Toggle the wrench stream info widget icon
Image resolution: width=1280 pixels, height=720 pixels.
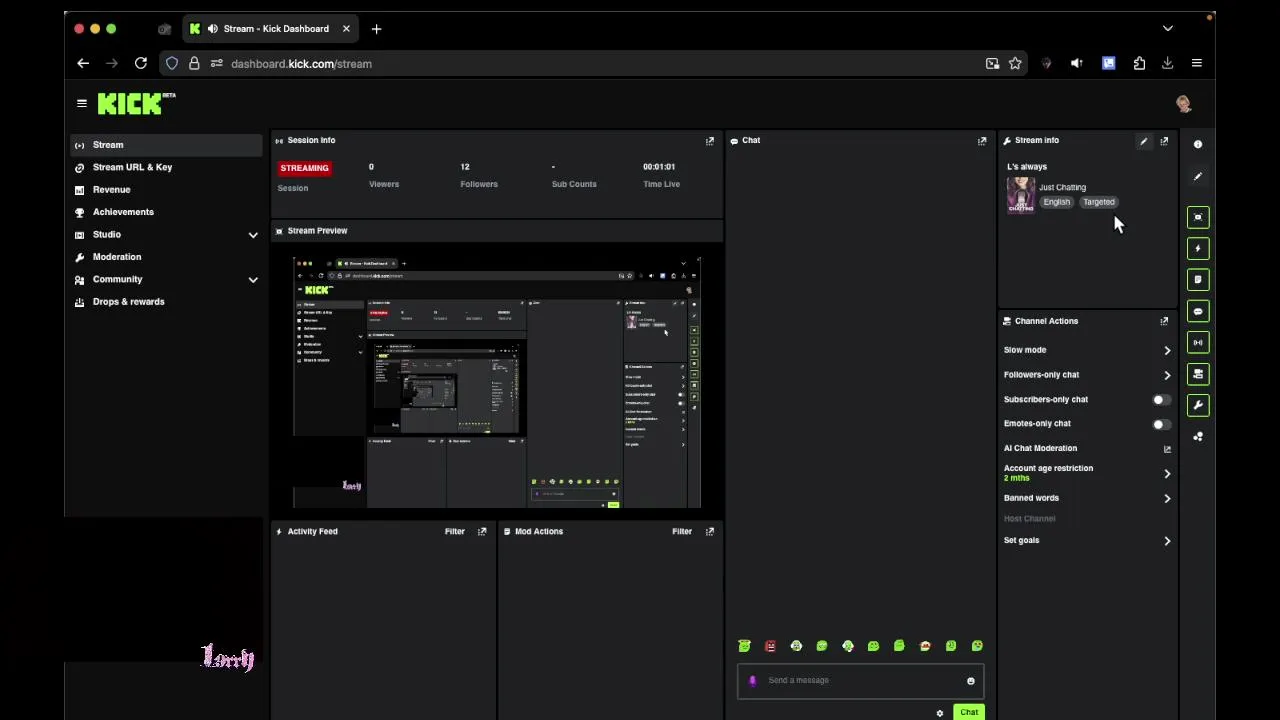pos(1198,405)
